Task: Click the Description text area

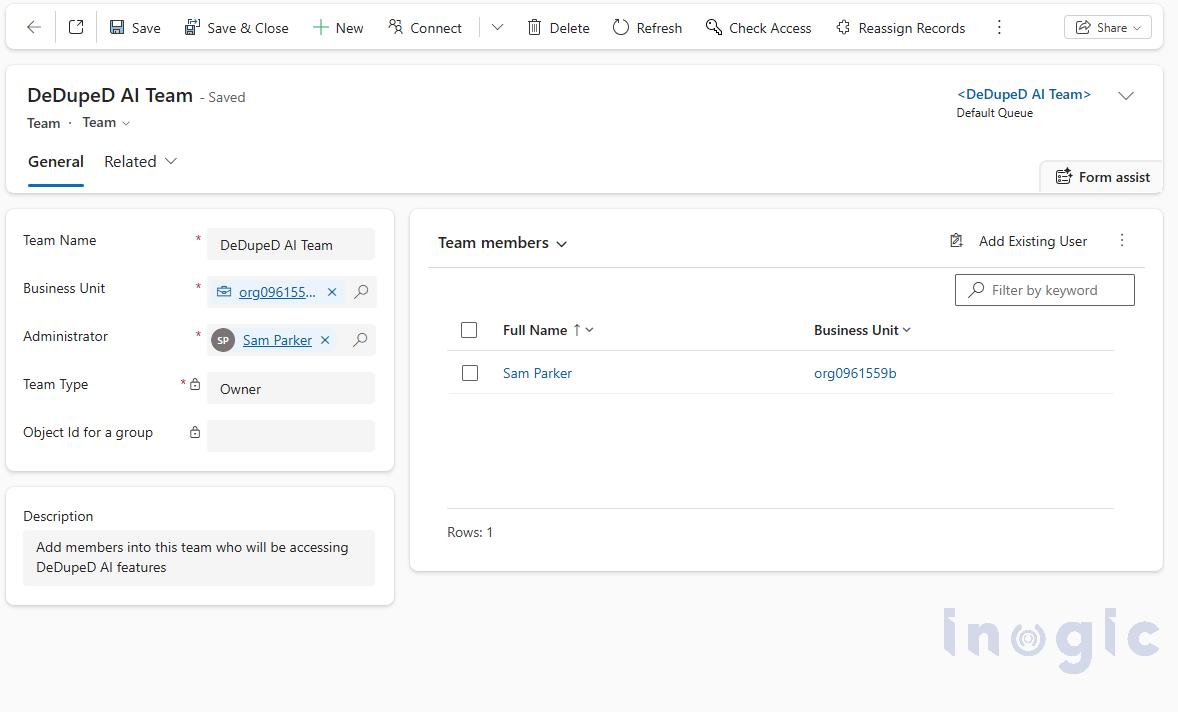Action: point(199,557)
